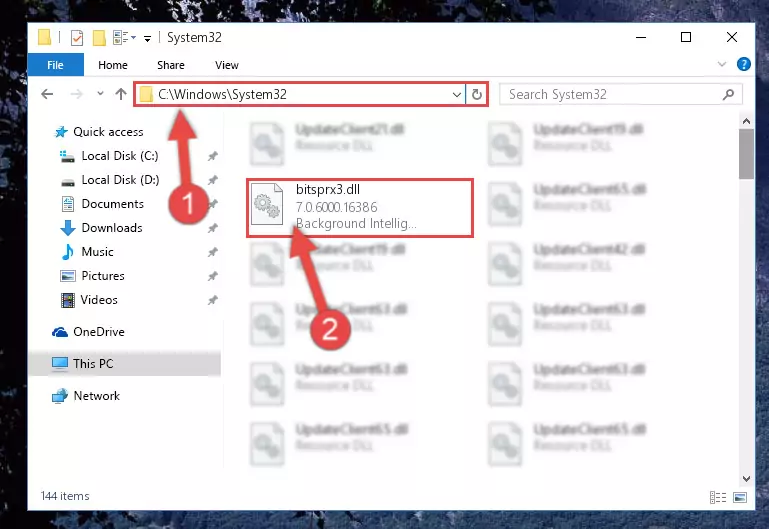Select the bitsprx3.dll file
Screen dimensions: 769x529
coord(360,208)
